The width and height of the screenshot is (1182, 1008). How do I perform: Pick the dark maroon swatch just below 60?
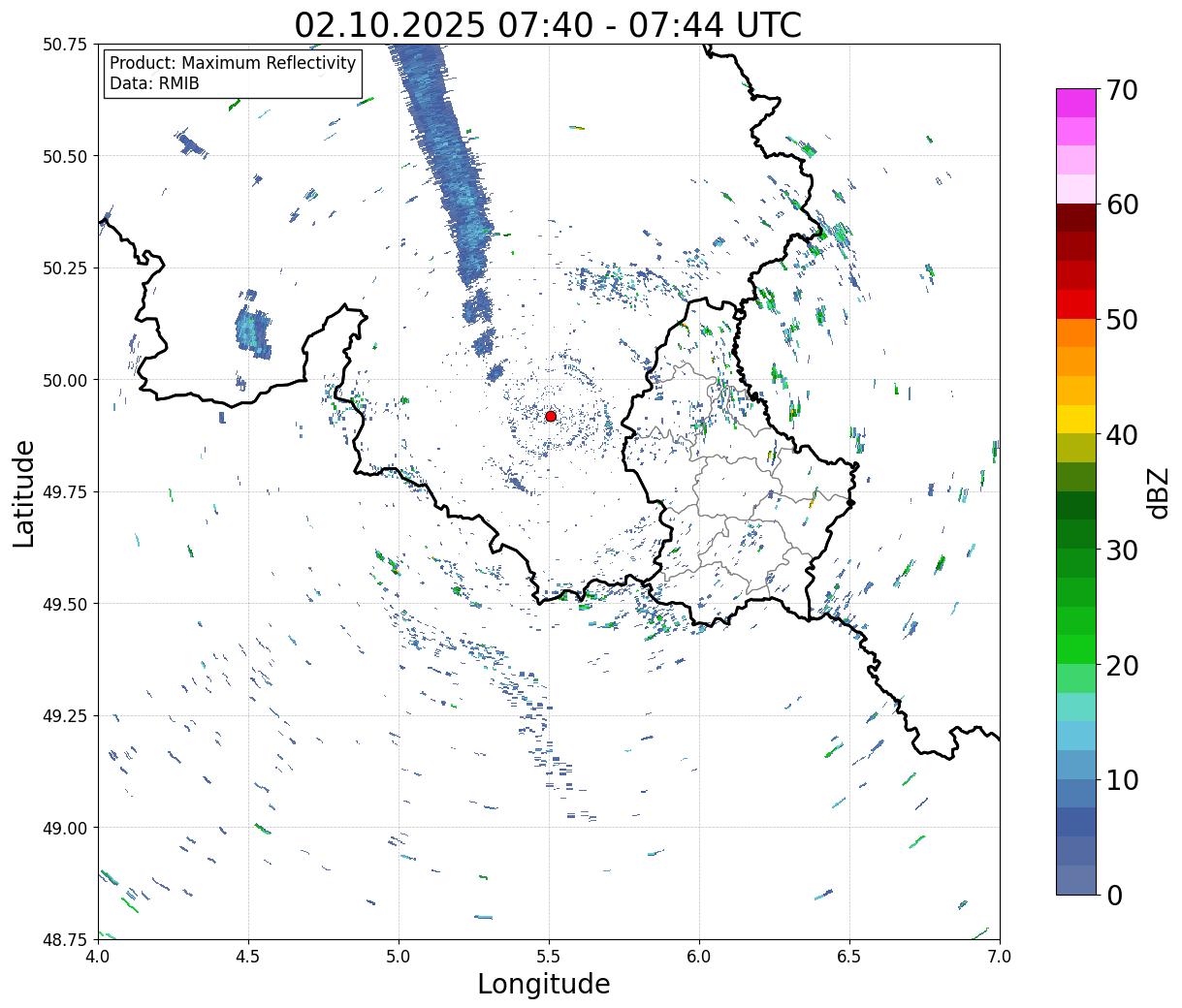click(1076, 217)
